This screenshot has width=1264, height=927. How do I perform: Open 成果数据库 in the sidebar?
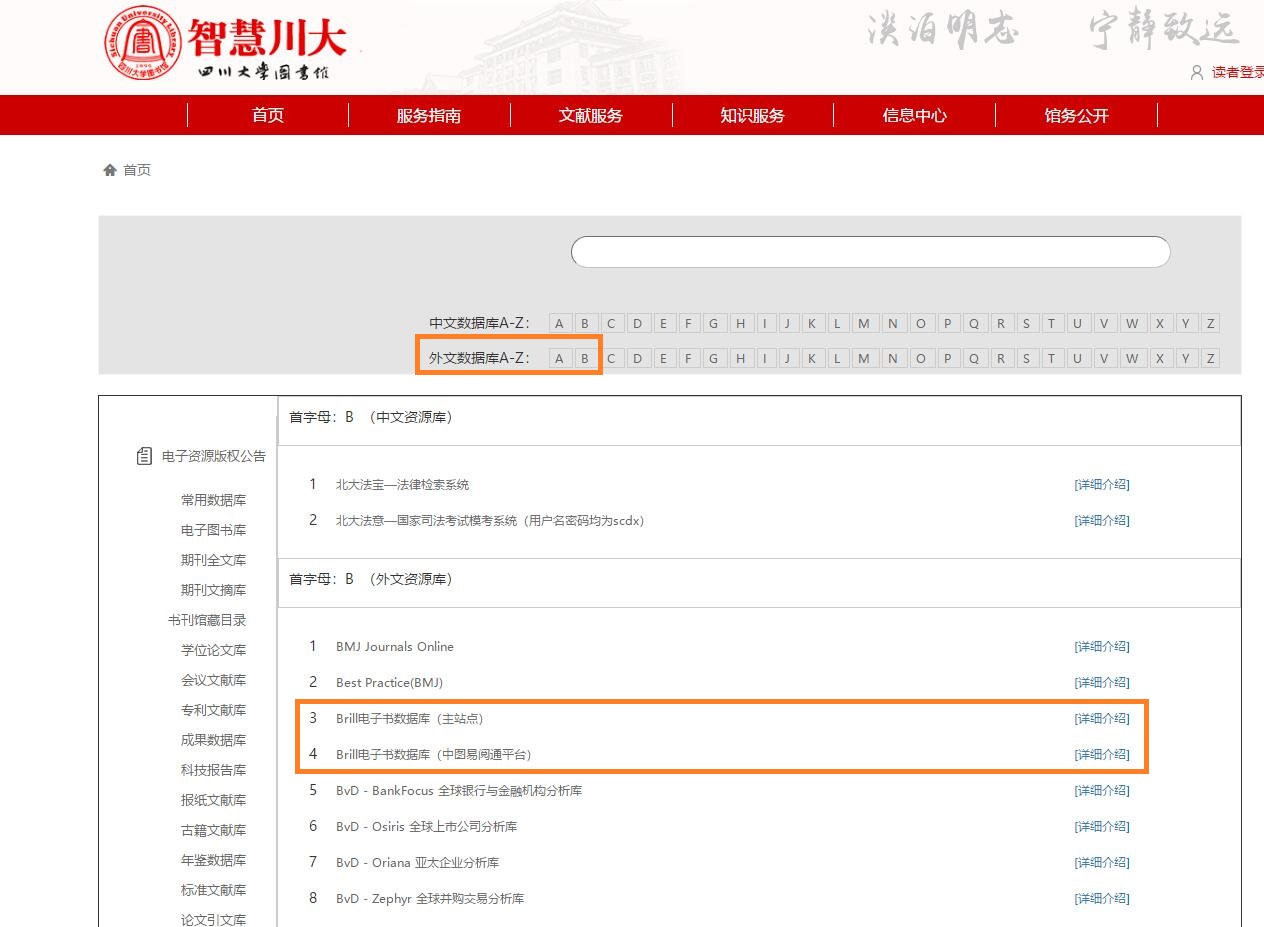213,740
